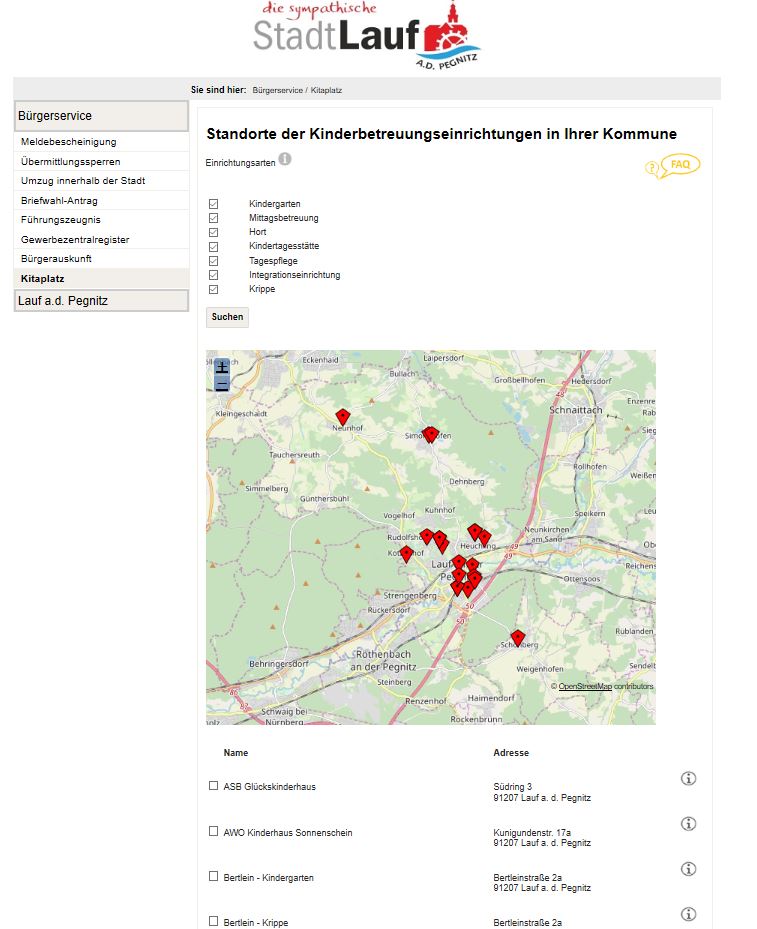Screen dimensions: 757x929
Task: Go to Briefwahl-Antrag in the sidebar
Action: (x=59, y=201)
